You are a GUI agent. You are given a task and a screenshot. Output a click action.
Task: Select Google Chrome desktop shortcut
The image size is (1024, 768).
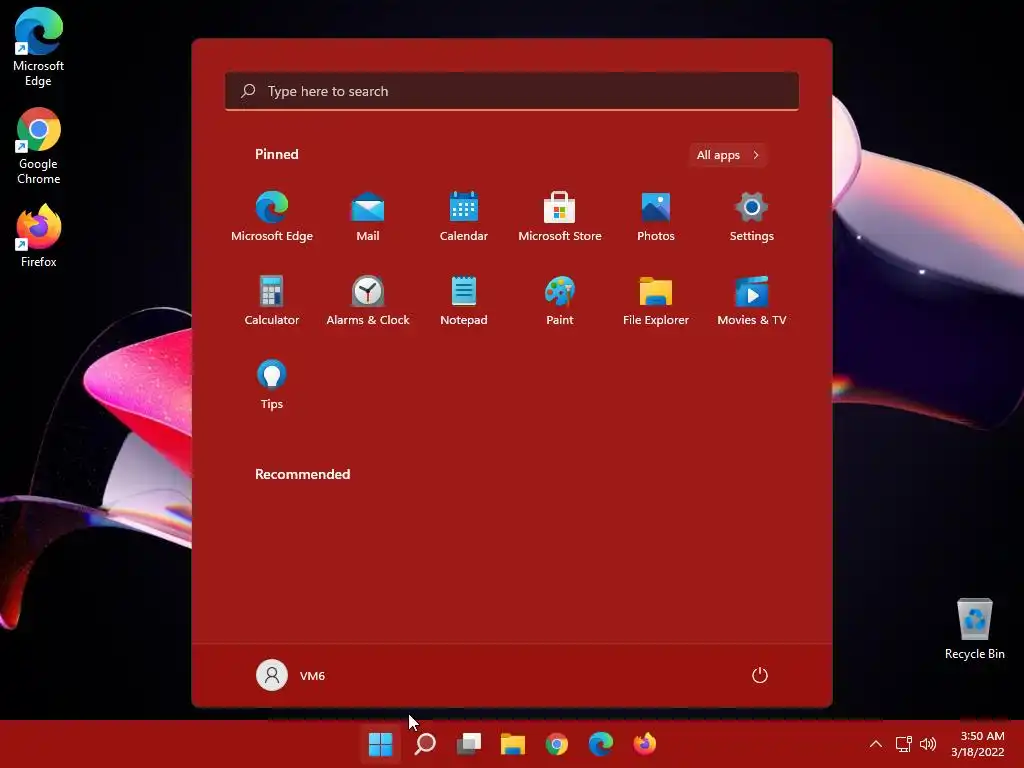(39, 146)
